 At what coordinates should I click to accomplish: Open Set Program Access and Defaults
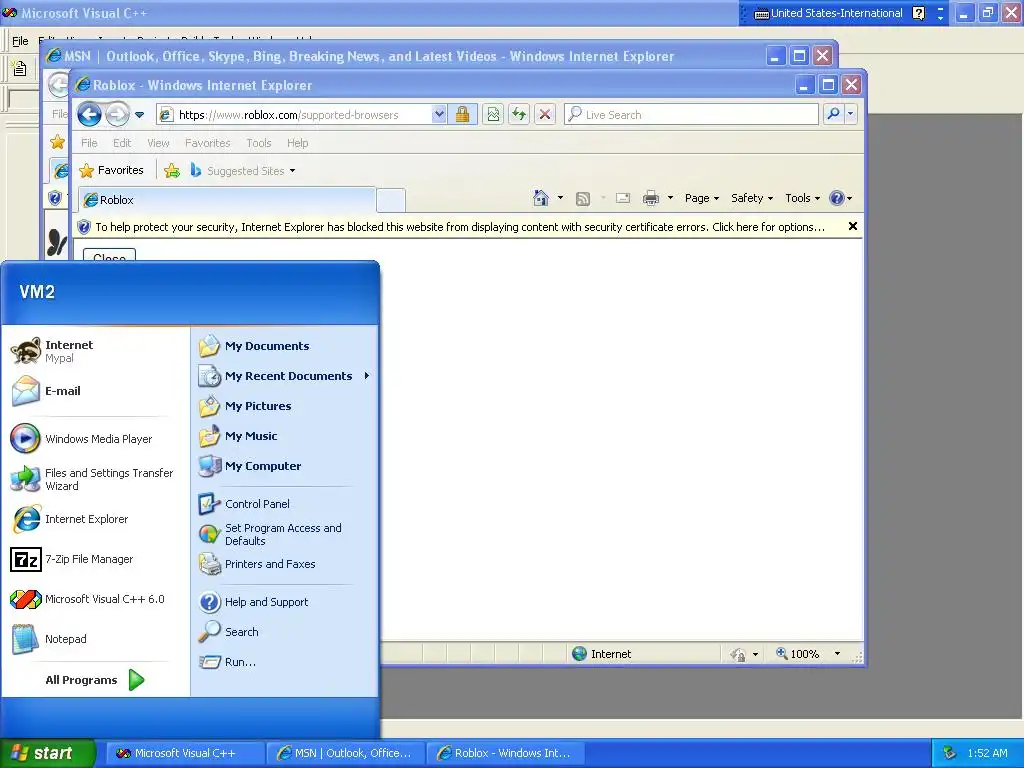pyautogui.click(x=285, y=534)
